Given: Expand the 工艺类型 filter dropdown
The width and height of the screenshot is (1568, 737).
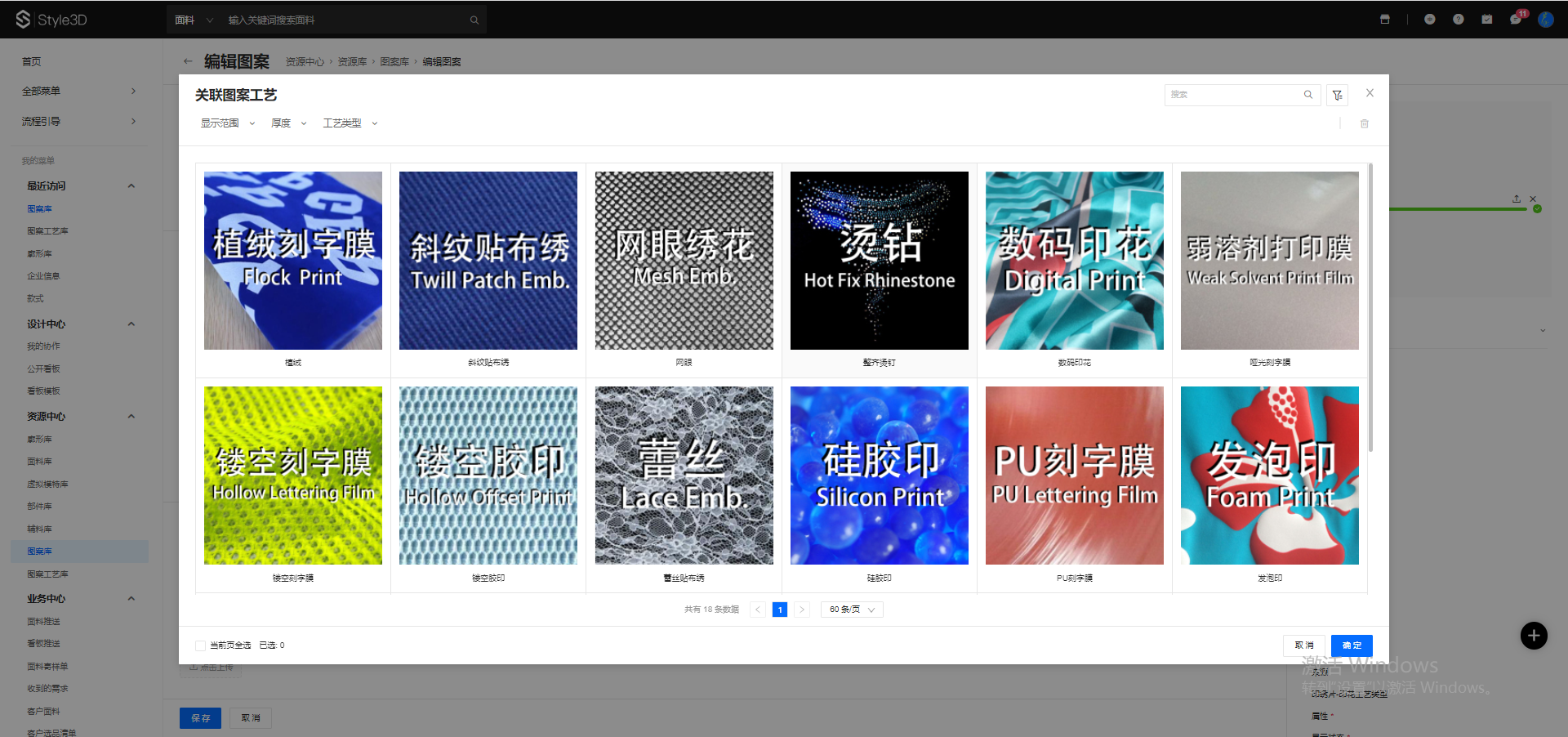Looking at the screenshot, I should point(350,123).
